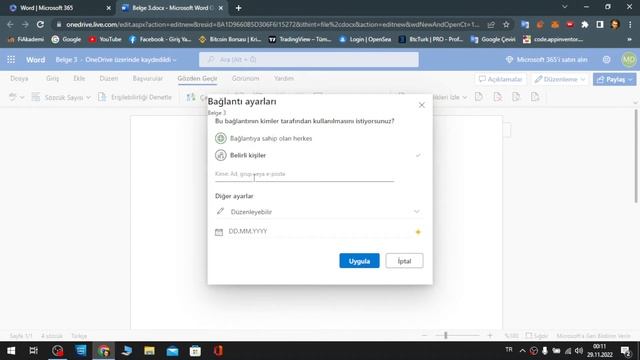Open the Düzen ribbon tab
Screen dimensions: 640x360
(x=109, y=78)
